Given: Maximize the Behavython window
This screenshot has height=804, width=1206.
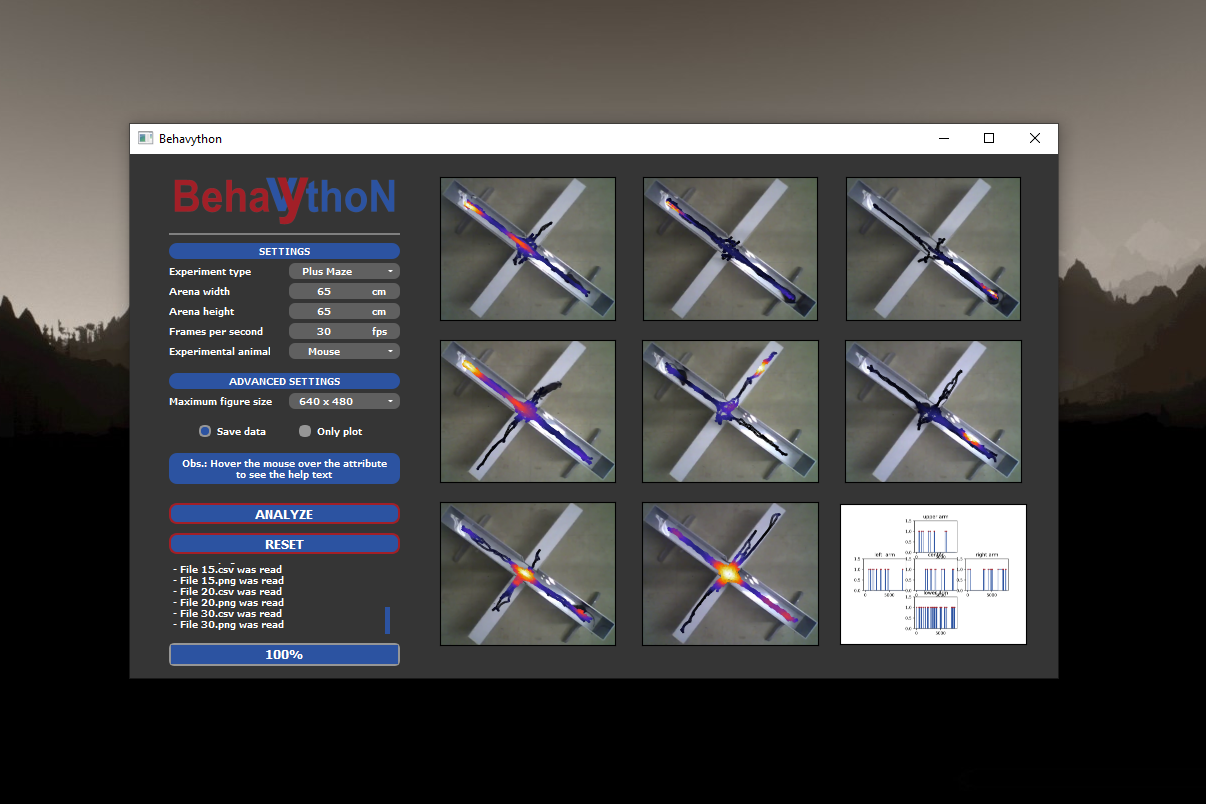Looking at the screenshot, I should [x=988, y=139].
